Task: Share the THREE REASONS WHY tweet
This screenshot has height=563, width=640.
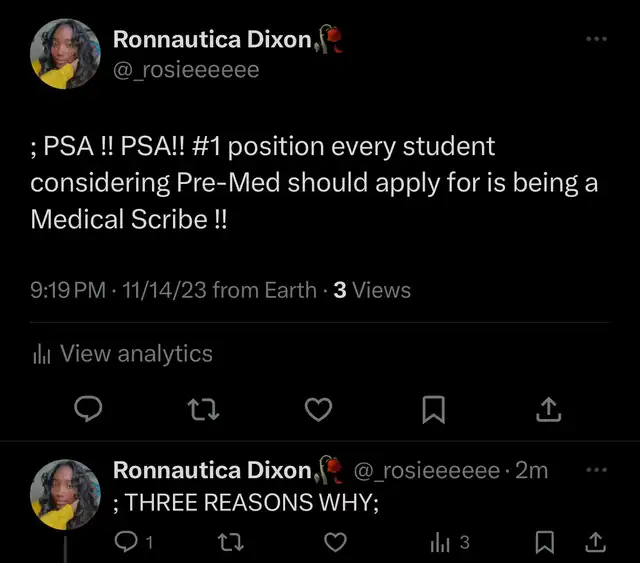Action: [595, 542]
